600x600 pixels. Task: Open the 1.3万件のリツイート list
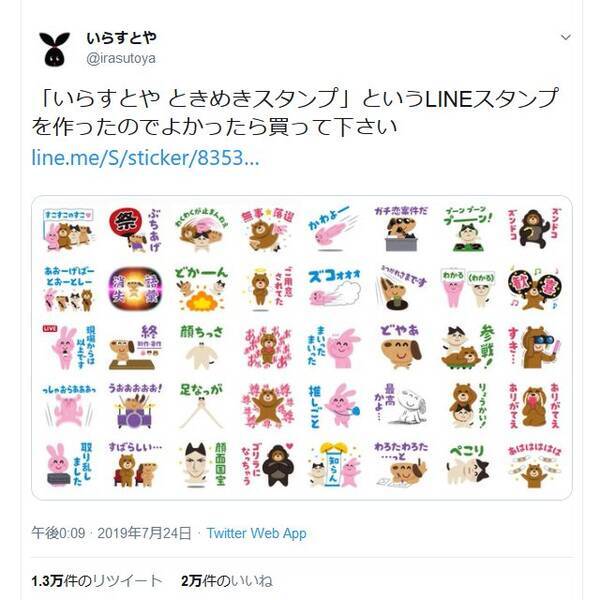tap(97, 581)
